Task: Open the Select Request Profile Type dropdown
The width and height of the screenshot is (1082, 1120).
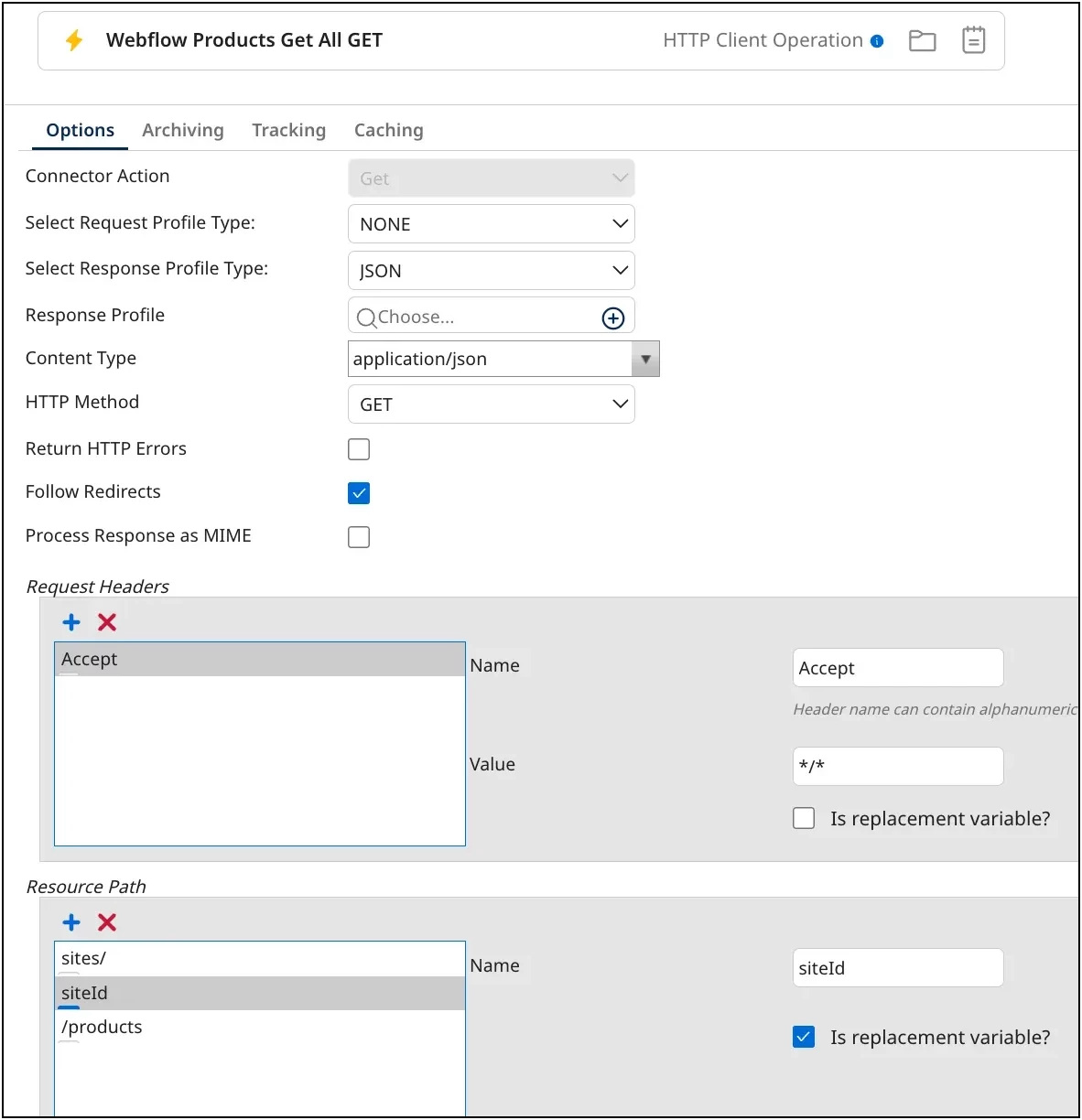Action: coord(491,223)
